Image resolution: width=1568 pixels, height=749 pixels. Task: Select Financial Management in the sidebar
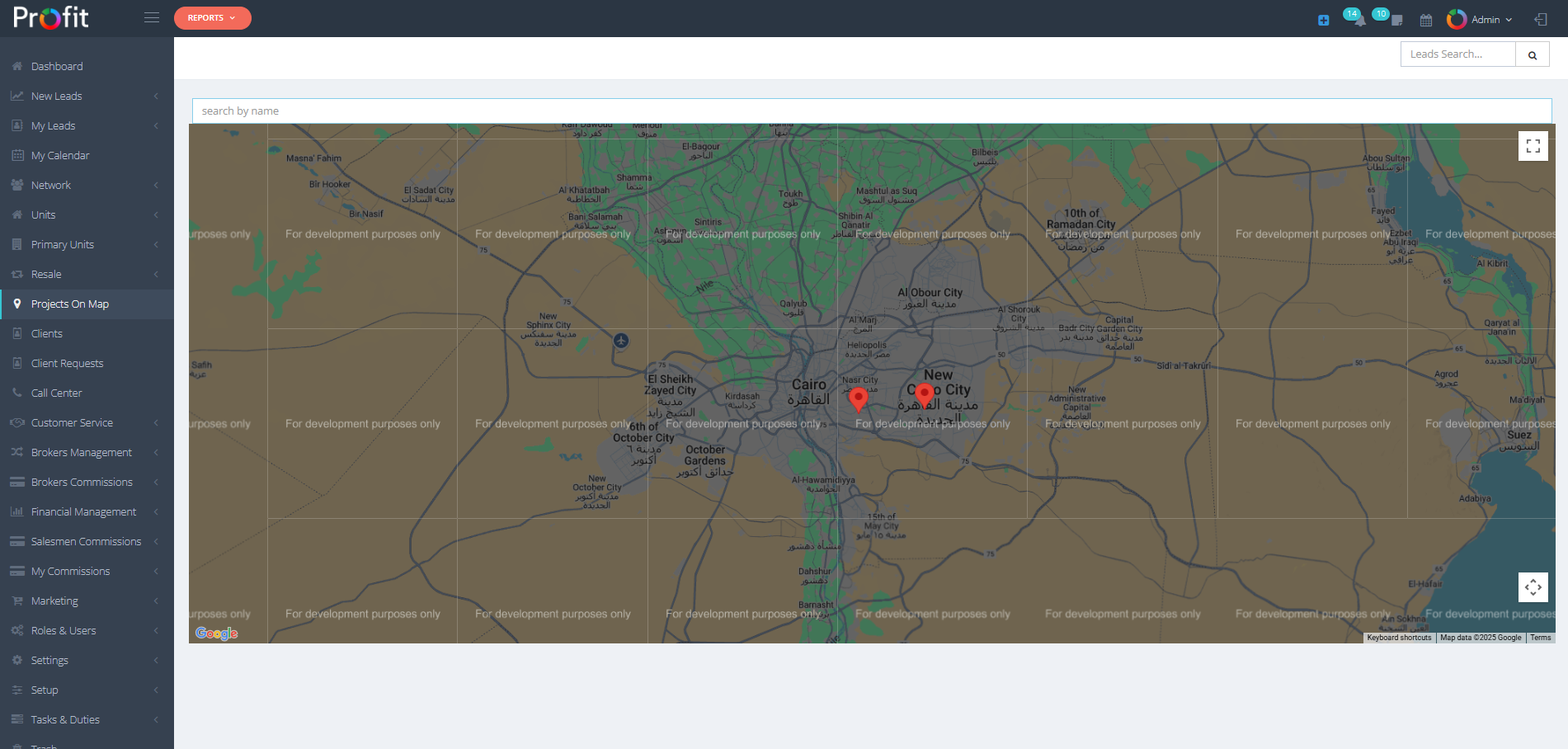point(83,511)
